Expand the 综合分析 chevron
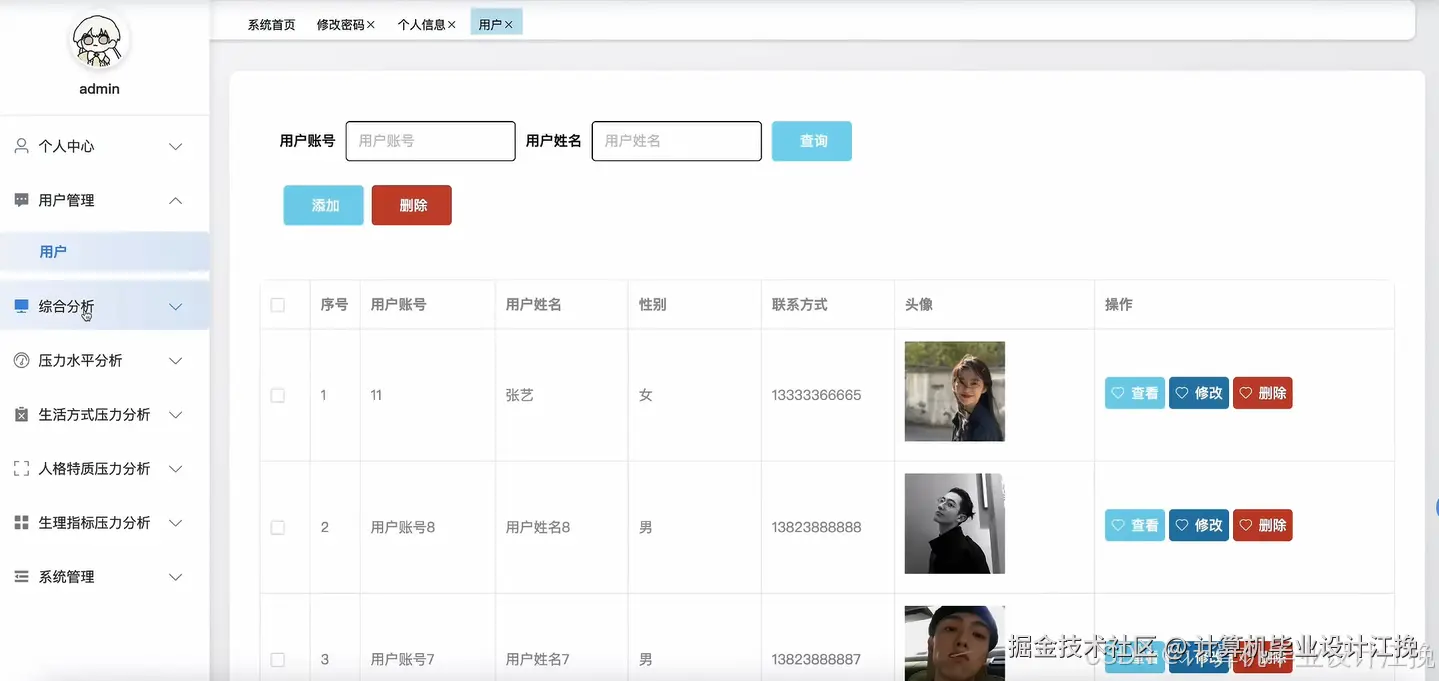1439x681 pixels. click(176, 306)
